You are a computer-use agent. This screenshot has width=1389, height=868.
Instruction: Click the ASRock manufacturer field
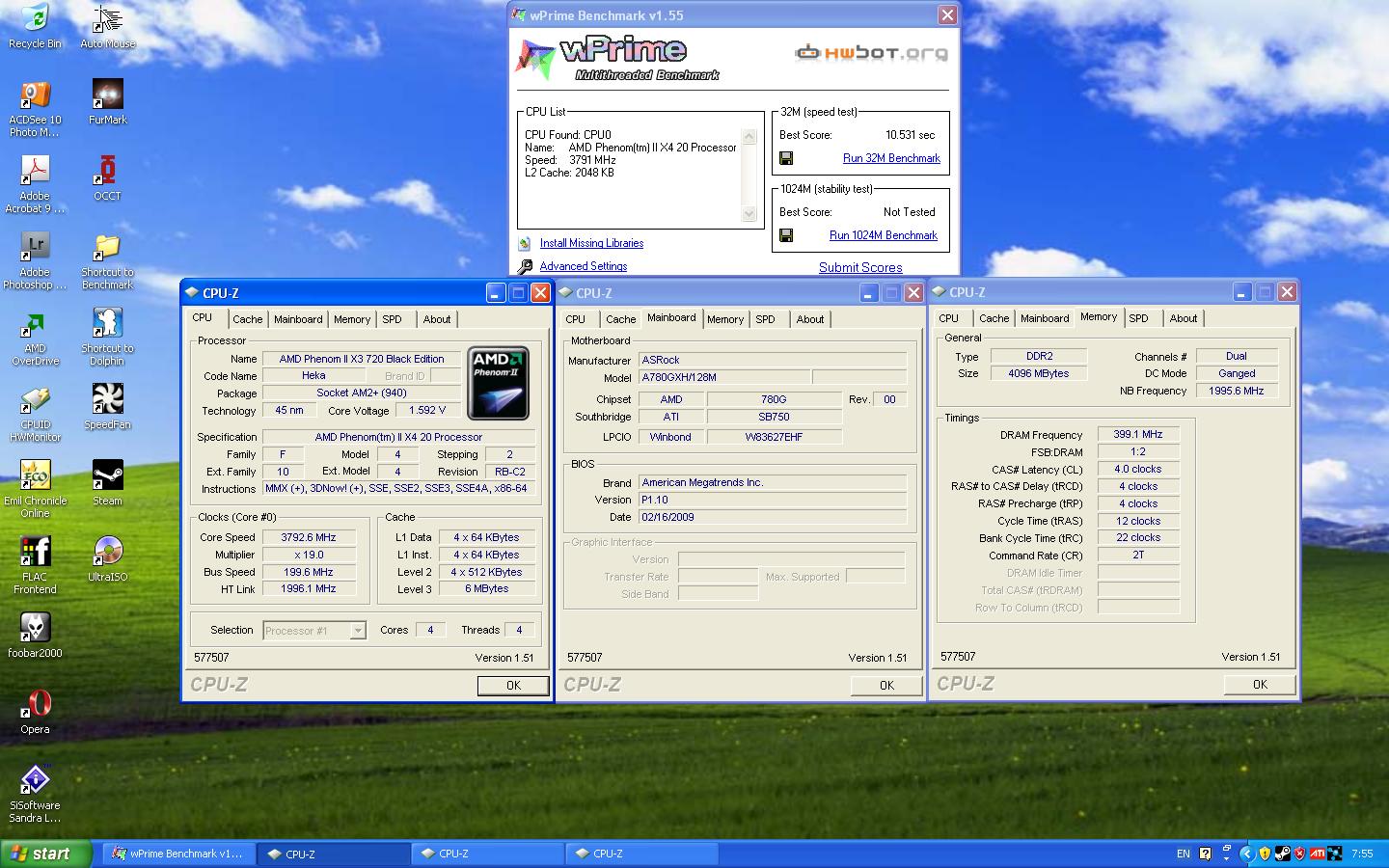tap(773, 360)
